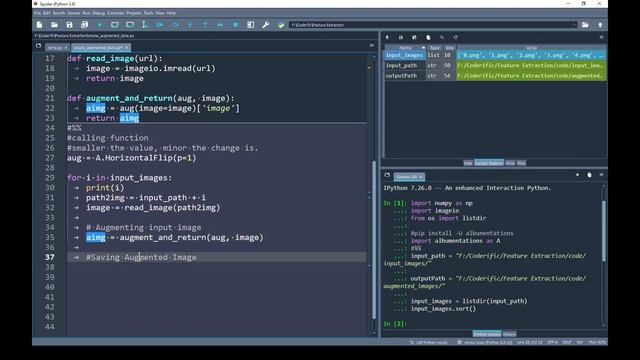Click the Open file folder icon

54,25
